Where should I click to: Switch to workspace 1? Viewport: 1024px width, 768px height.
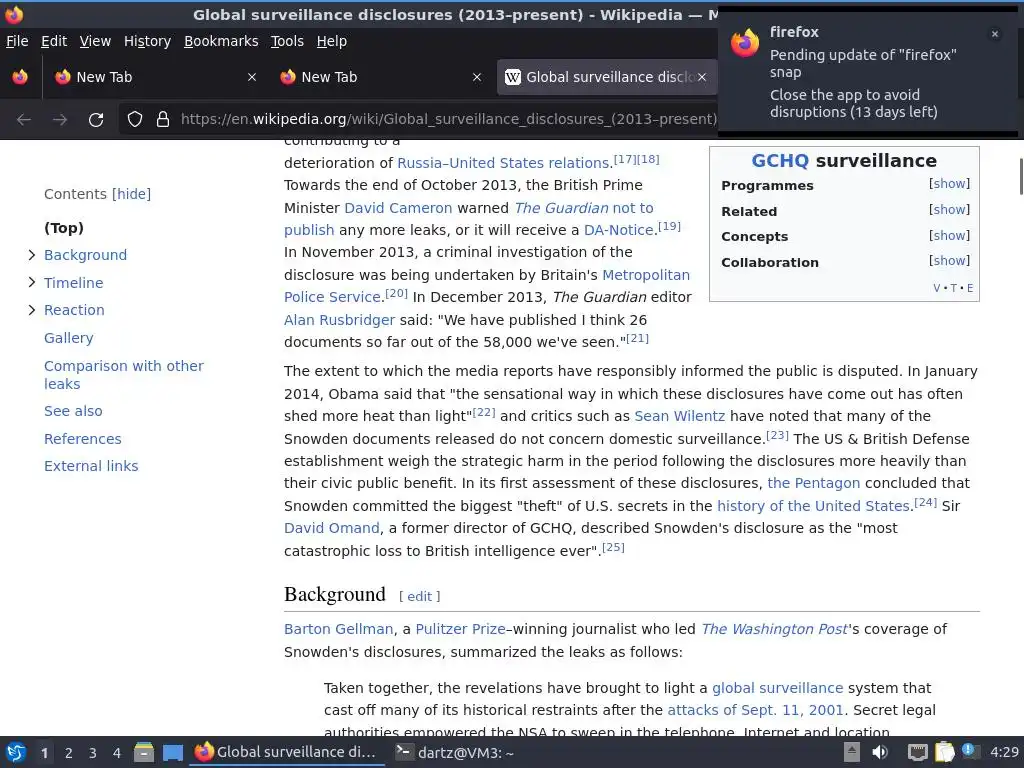(x=44, y=753)
